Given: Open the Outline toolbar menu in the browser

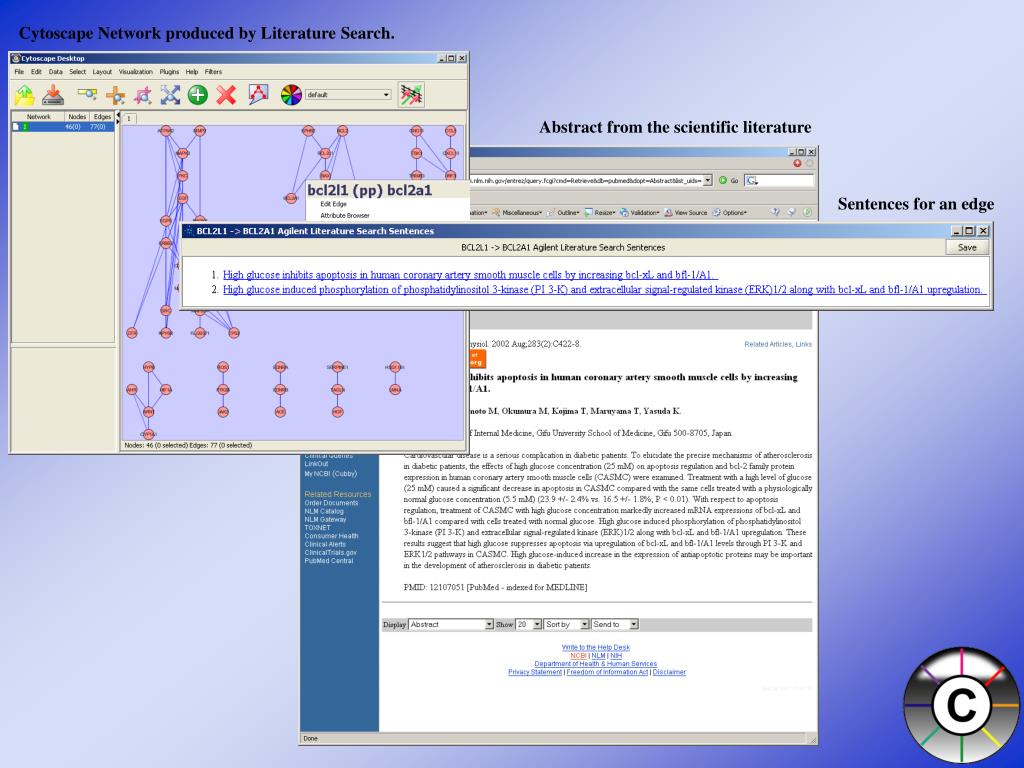Looking at the screenshot, I should click(x=563, y=212).
